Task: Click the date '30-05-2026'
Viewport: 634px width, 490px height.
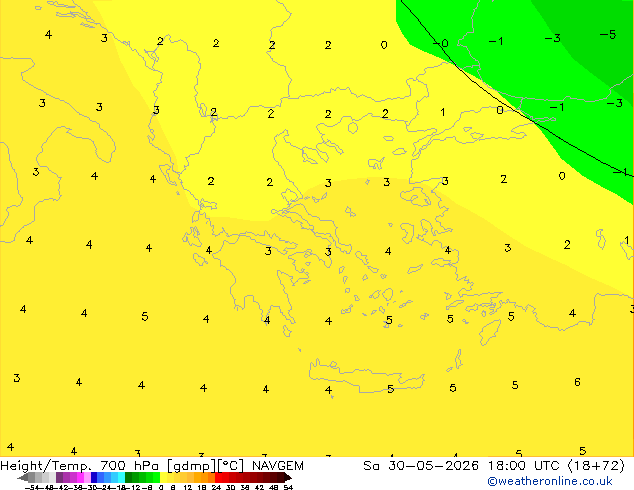Action: 433,466
